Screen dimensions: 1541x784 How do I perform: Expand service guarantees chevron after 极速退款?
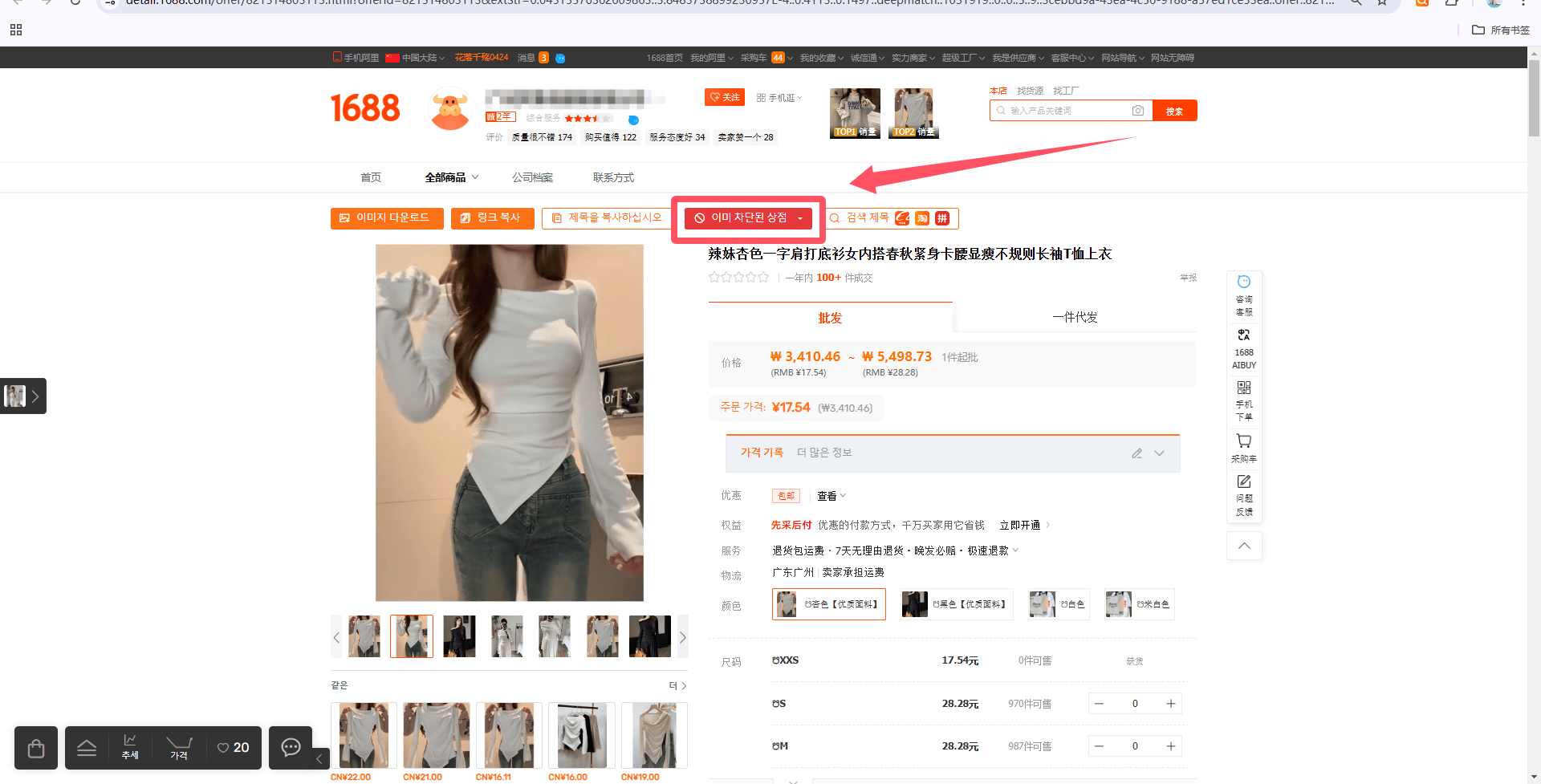pos(1016,550)
